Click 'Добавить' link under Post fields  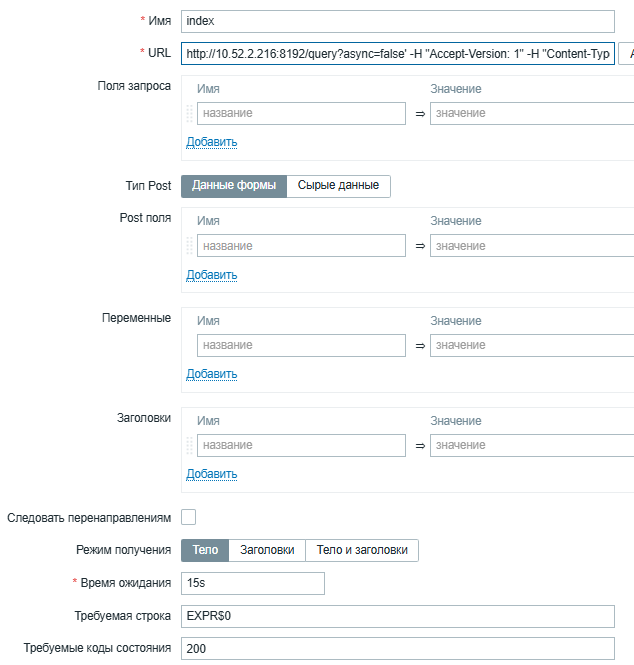pos(212,275)
